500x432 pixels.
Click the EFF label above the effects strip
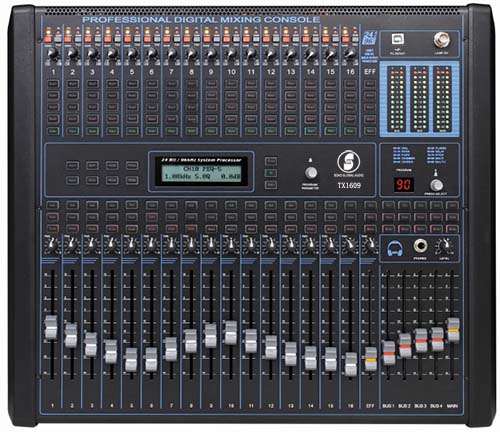370,72
